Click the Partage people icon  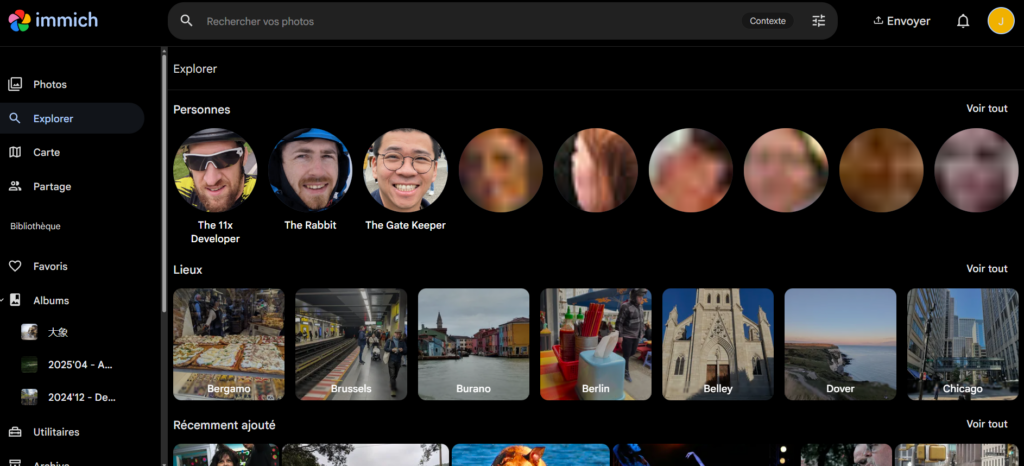click(x=14, y=186)
